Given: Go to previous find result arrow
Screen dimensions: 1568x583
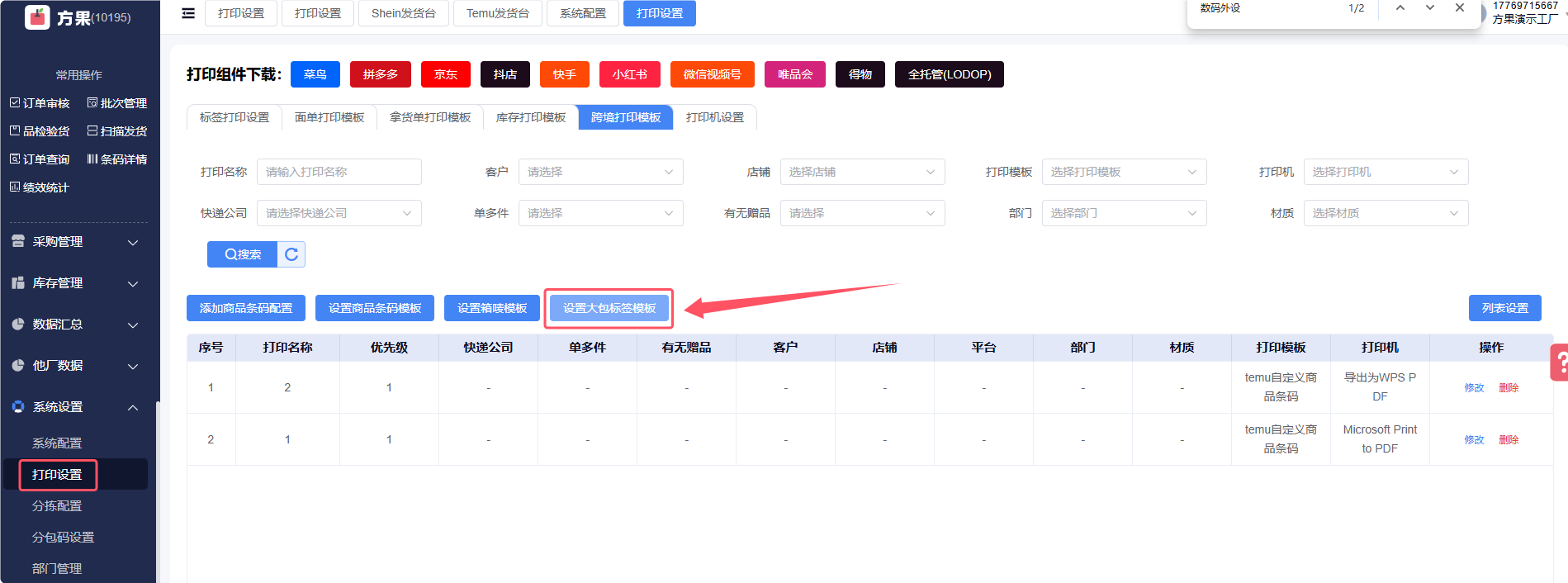Looking at the screenshot, I should pyautogui.click(x=1400, y=7).
